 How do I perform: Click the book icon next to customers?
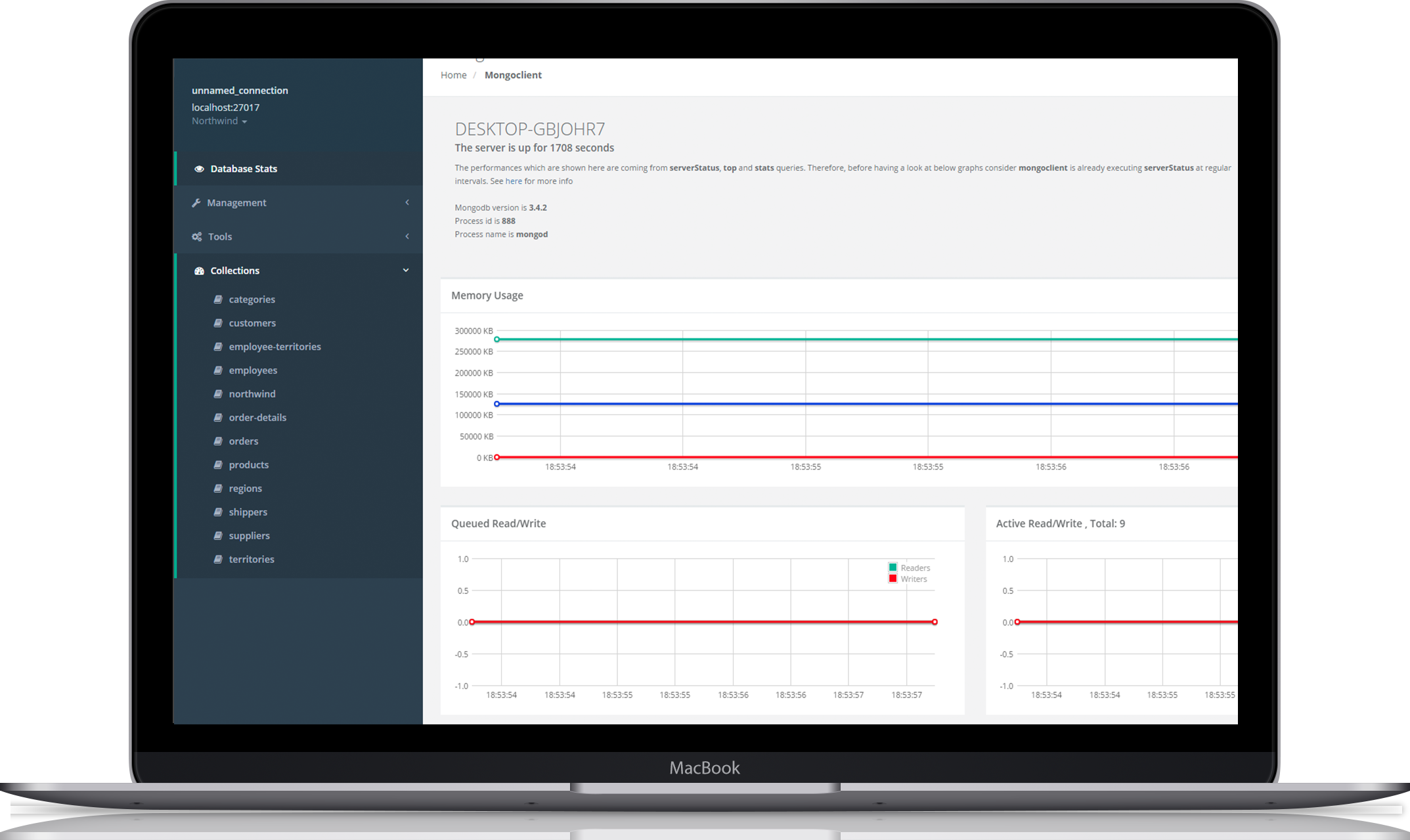click(218, 322)
